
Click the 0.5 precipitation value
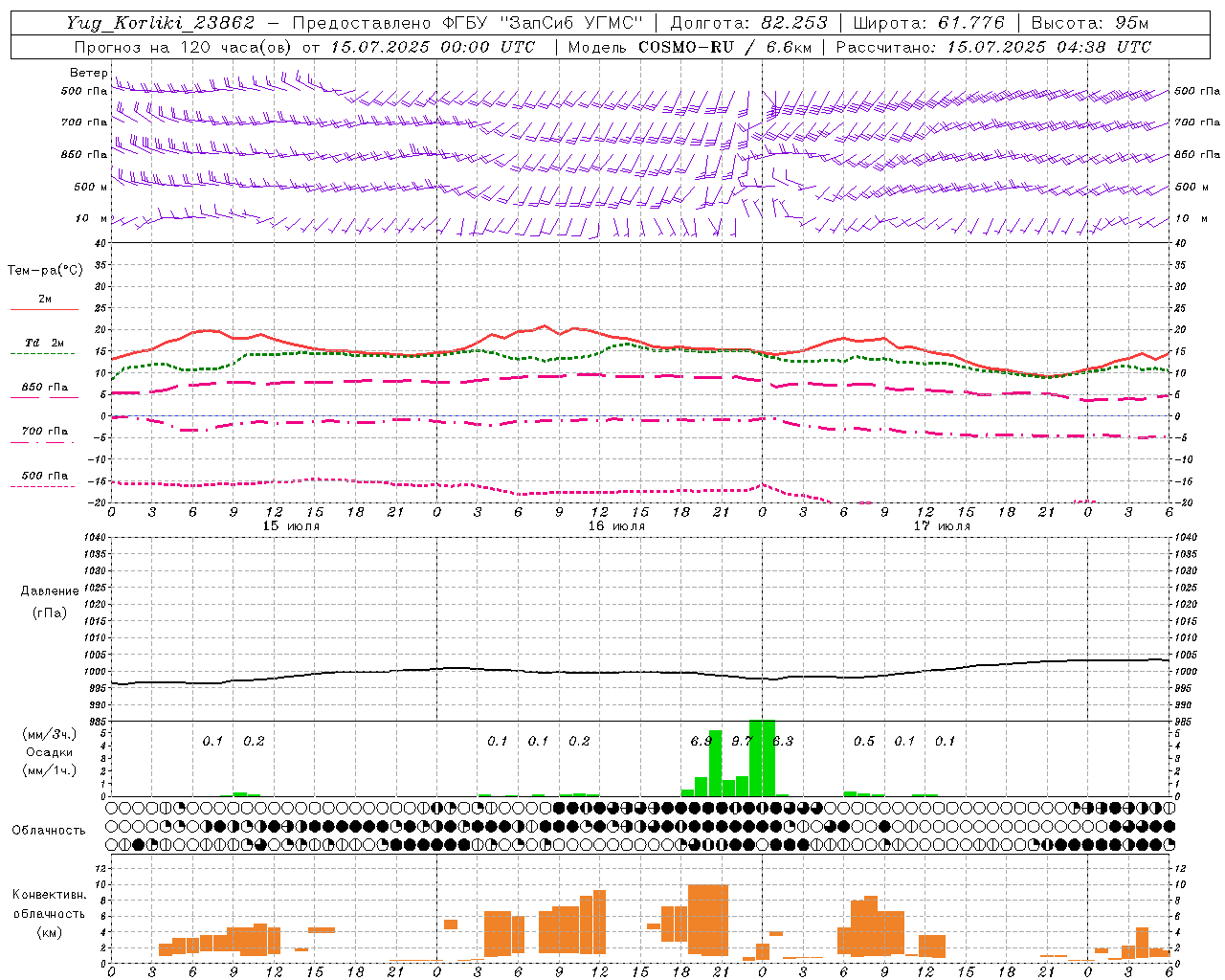point(864,741)
